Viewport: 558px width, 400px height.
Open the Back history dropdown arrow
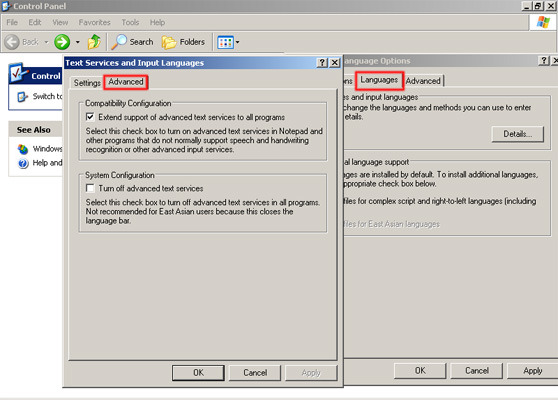(46, 42)
